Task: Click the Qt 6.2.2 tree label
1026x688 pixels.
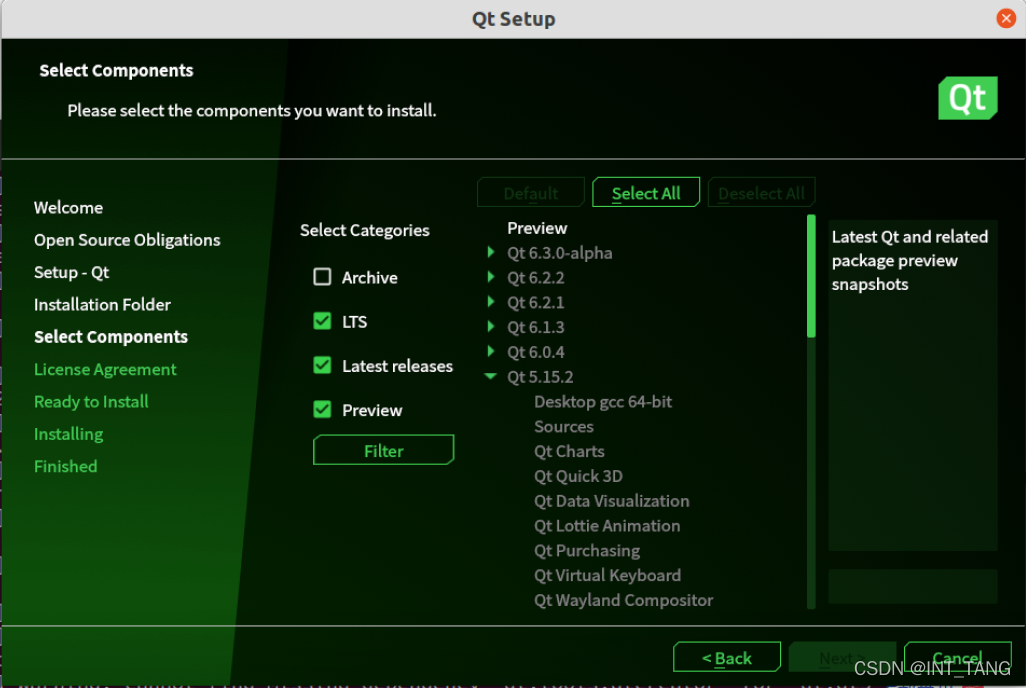Action: click(535, 278)
